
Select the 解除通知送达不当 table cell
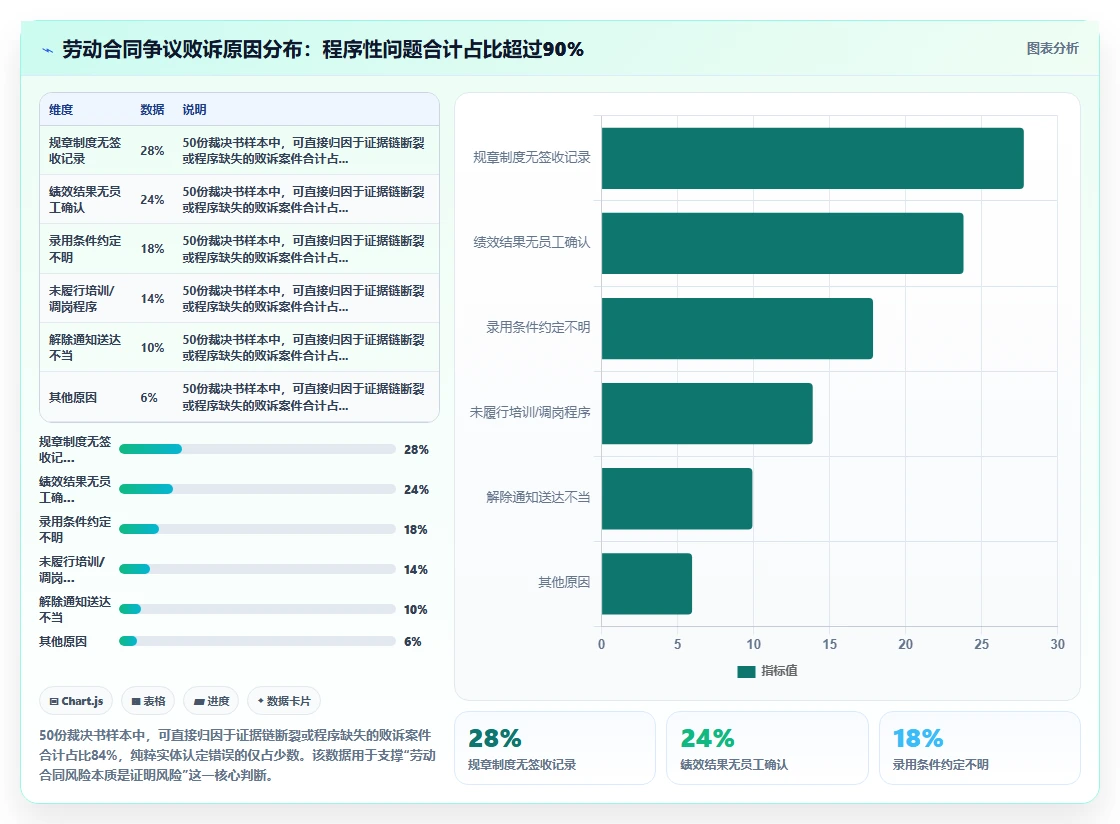(x=85, y=347)
